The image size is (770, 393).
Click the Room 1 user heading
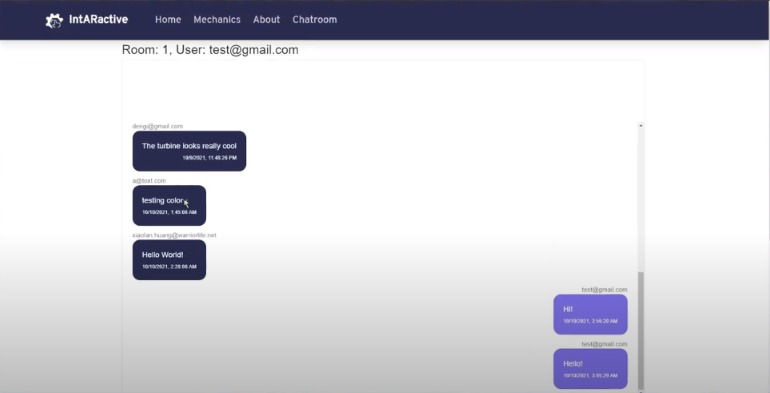(210, 50)
